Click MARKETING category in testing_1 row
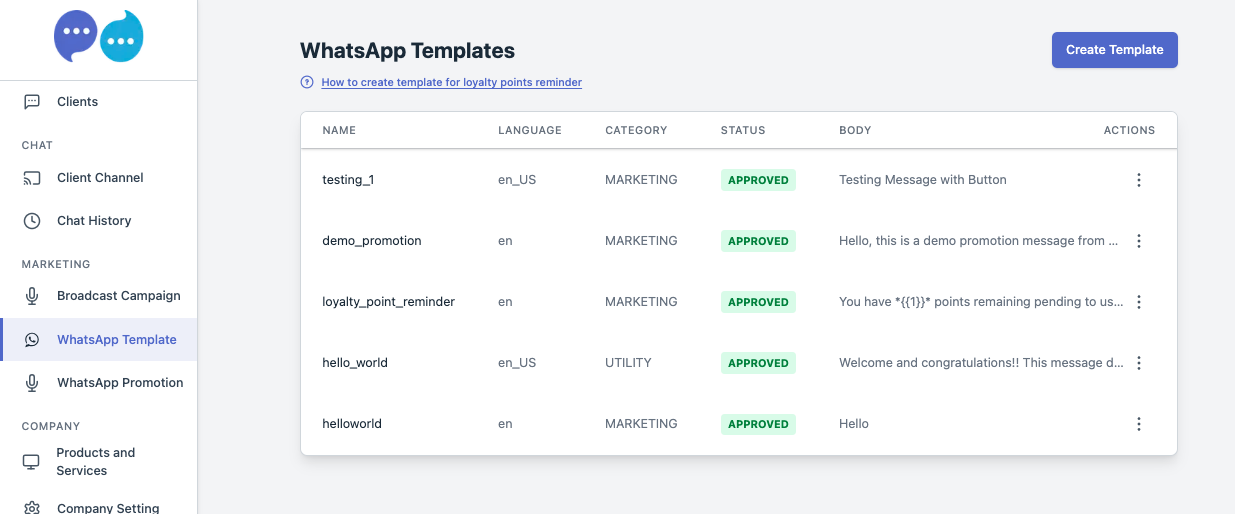The width and height of the screenshot is (1235, 514). [641, 180]
